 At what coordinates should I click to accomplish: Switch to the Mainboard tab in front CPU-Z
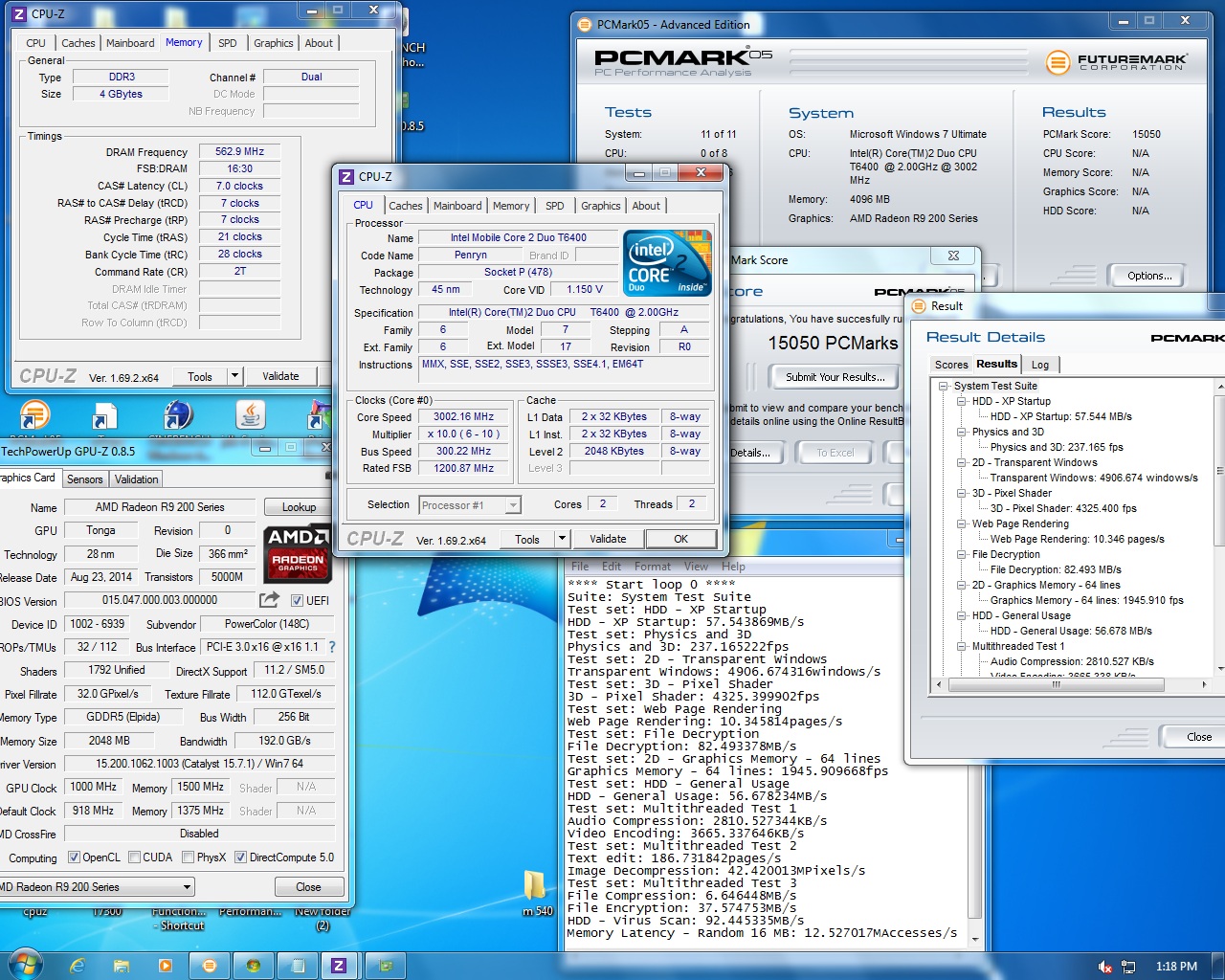(x=457, y=206)
